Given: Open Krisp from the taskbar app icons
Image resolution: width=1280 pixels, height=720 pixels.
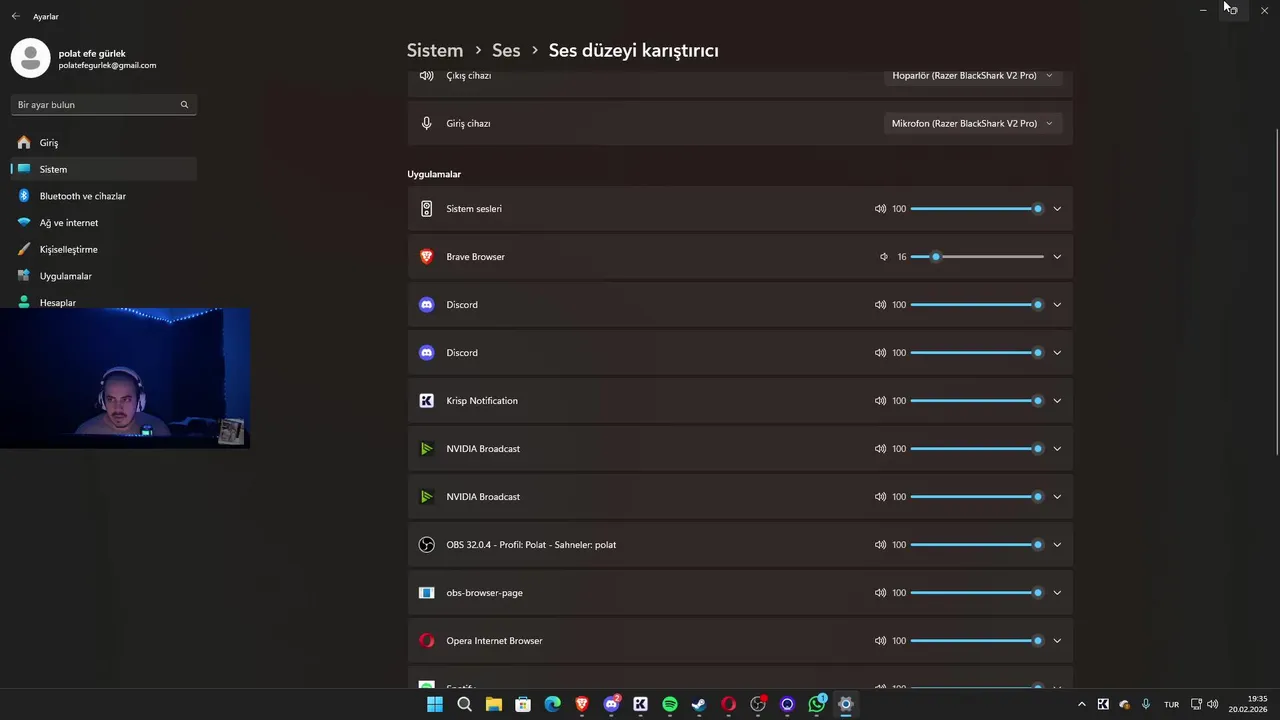Looking at the screenshot, I should (x=640, y=704).
